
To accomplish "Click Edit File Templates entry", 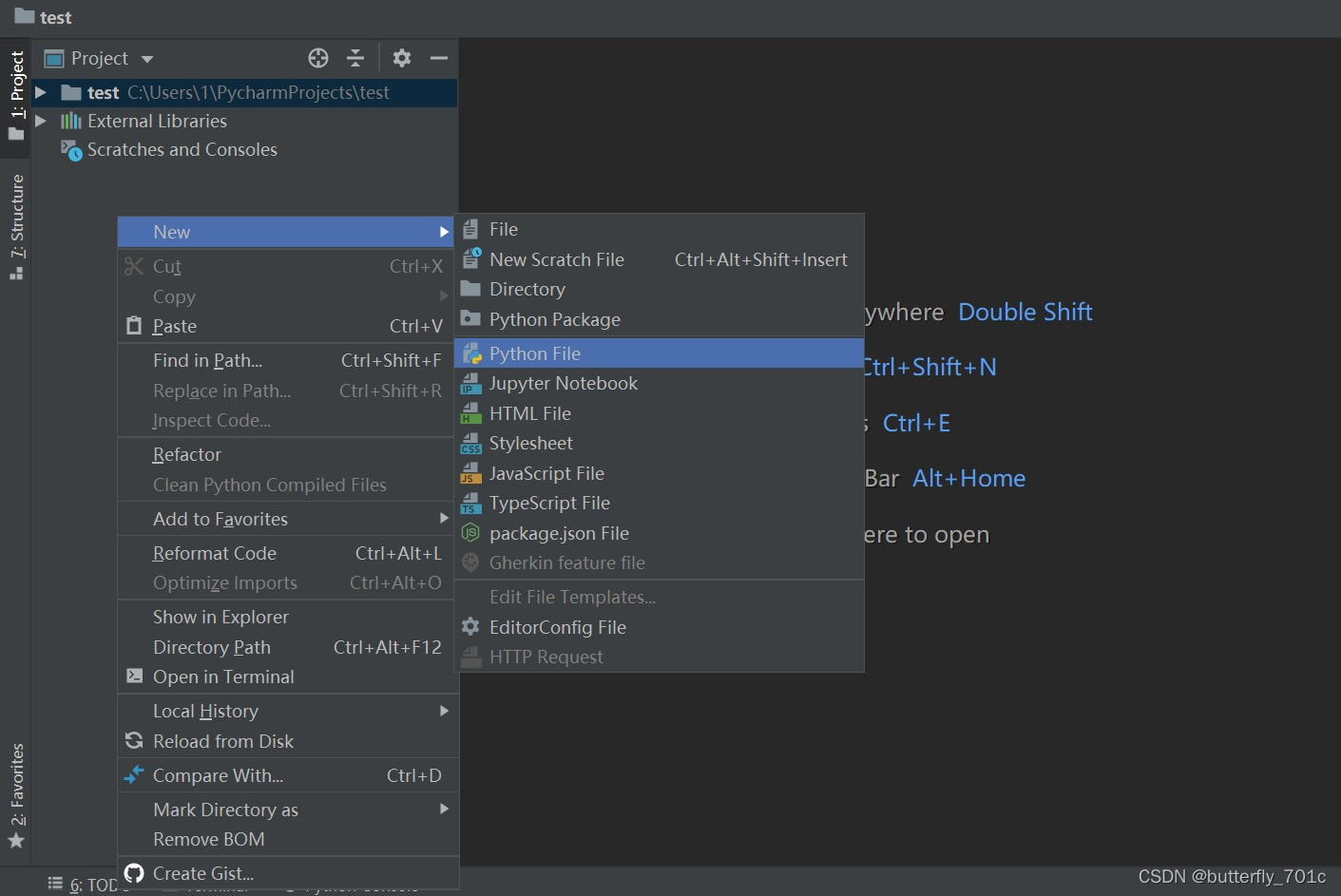I will pyautogui.click(x=659, y=597).
